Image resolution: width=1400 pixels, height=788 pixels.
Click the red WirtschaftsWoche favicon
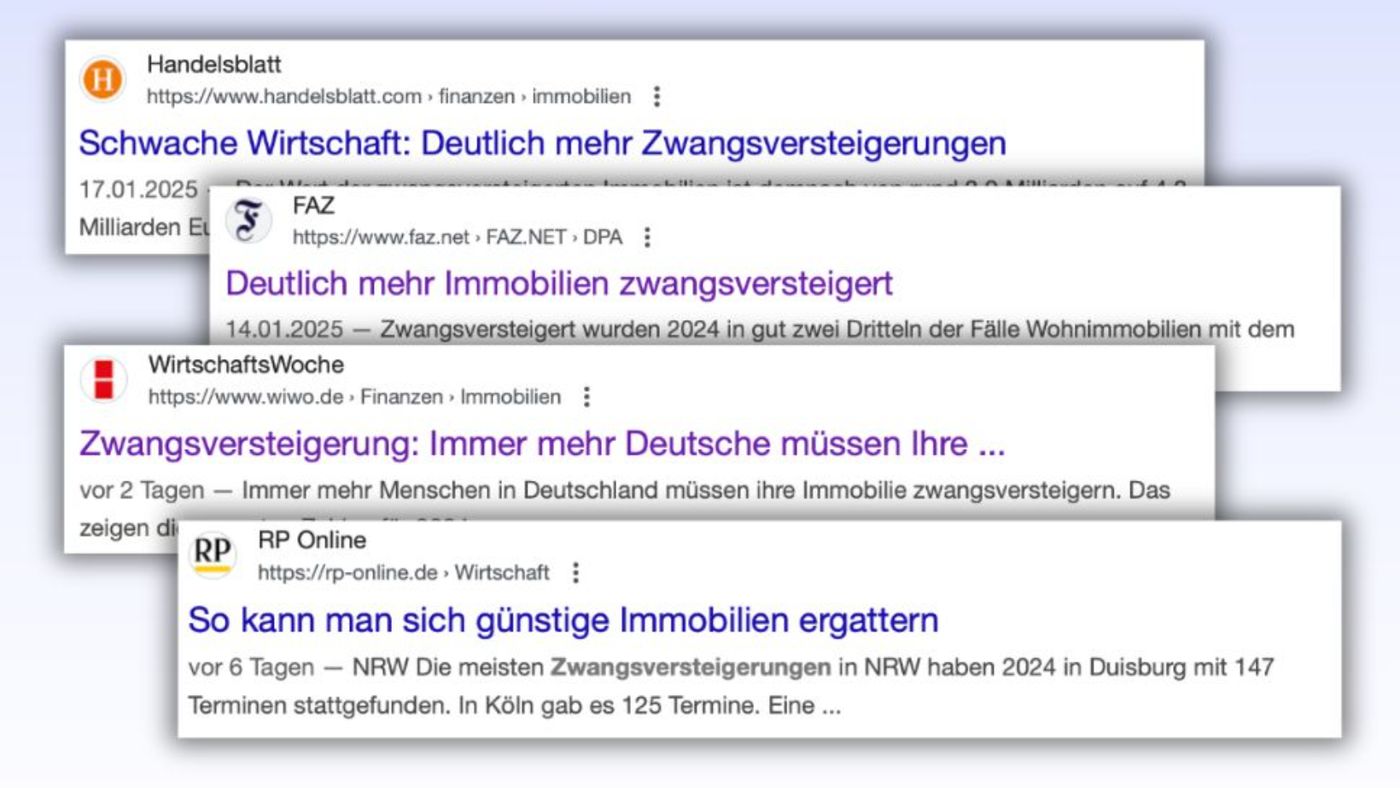pyautogui.click(x=104, y=380)
